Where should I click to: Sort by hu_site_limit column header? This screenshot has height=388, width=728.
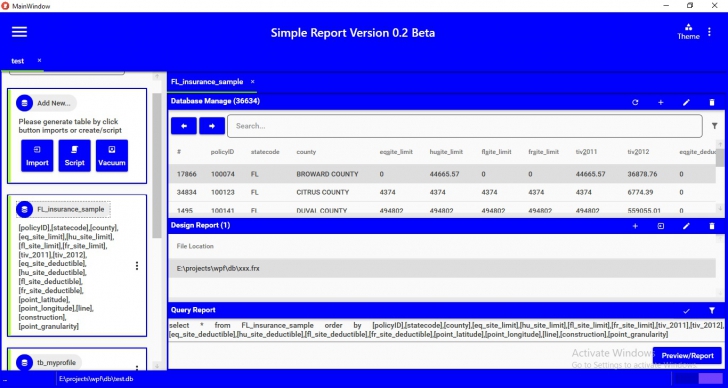click(446, 152)
